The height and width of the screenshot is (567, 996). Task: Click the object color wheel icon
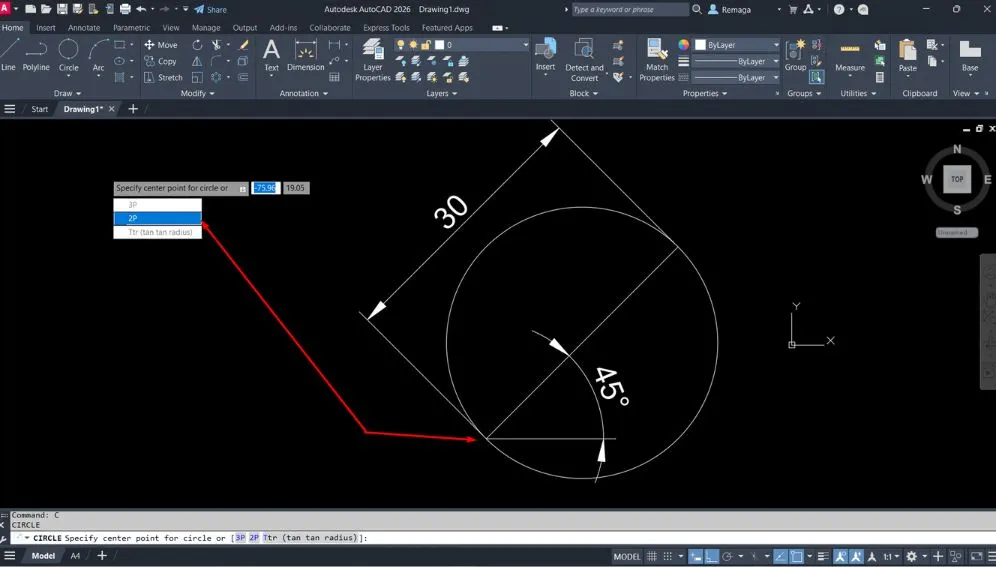point(683,45)
